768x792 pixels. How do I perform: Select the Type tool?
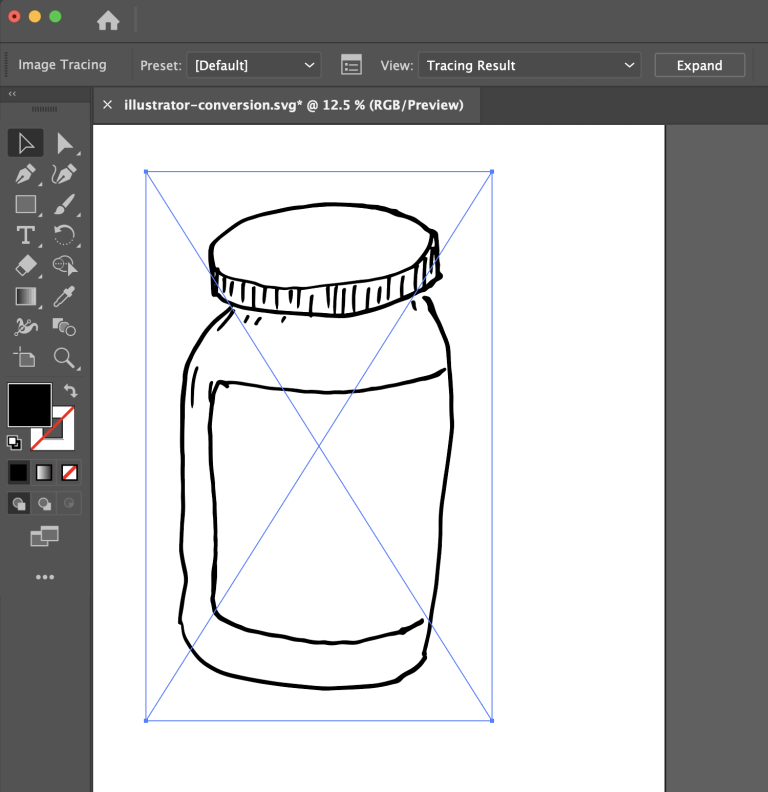point(26,236)
